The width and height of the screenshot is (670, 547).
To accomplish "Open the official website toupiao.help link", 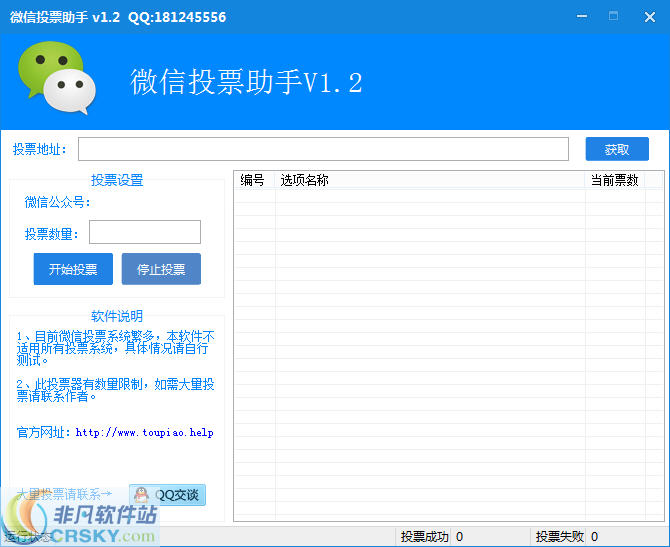I will point(144,432).
